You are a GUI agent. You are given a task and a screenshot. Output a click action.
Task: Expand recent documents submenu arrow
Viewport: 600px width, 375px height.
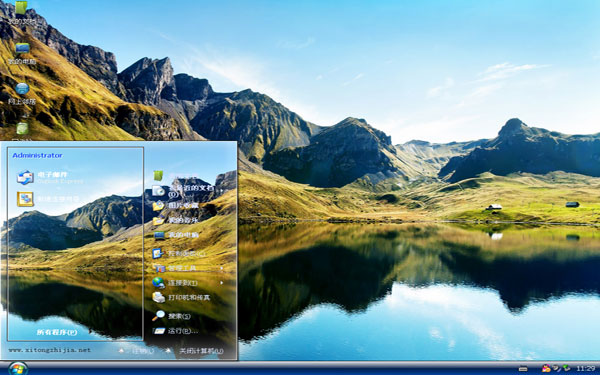[222, 191]
